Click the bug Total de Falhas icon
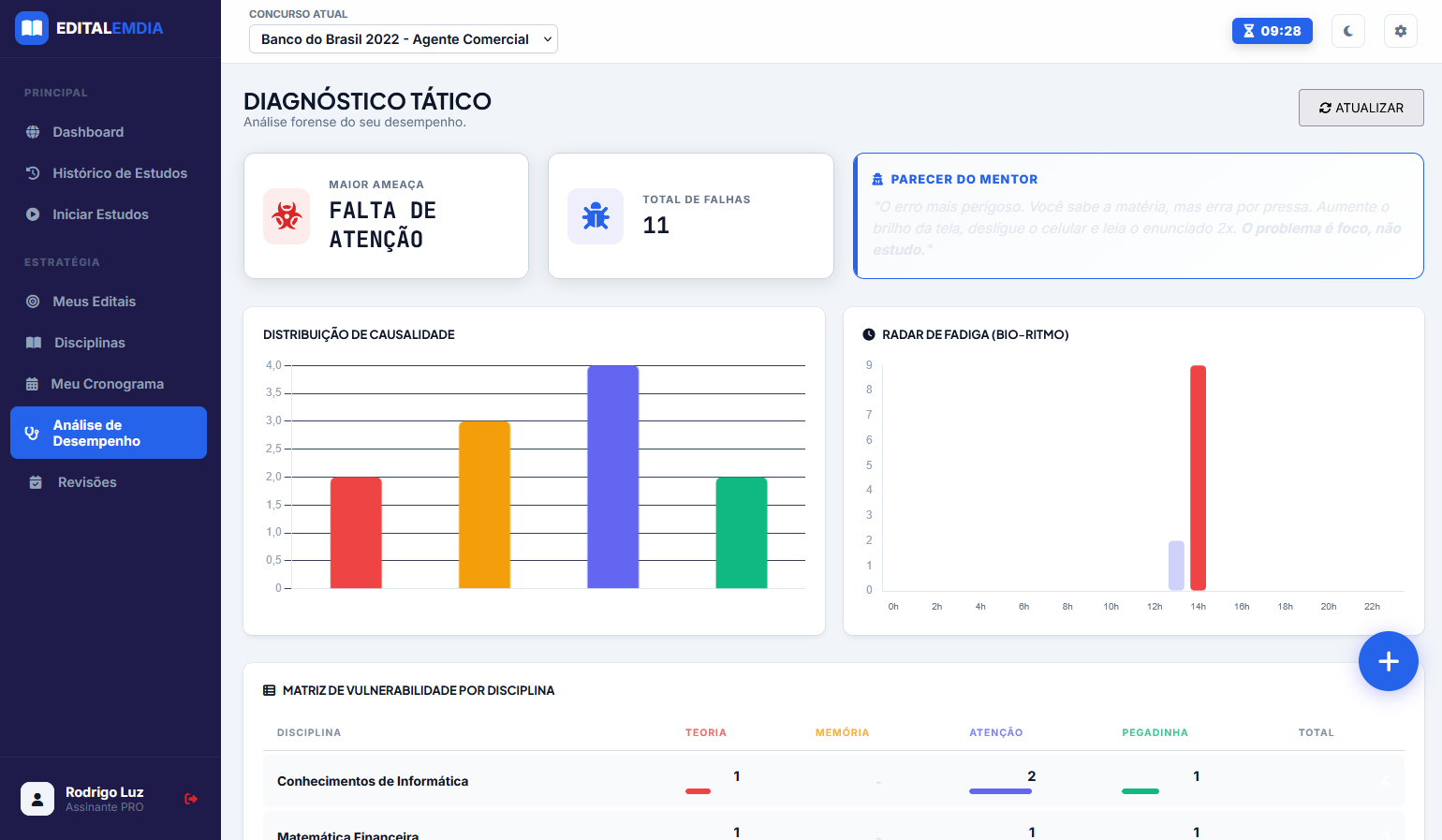The image size is (1442, 840). 596,216
